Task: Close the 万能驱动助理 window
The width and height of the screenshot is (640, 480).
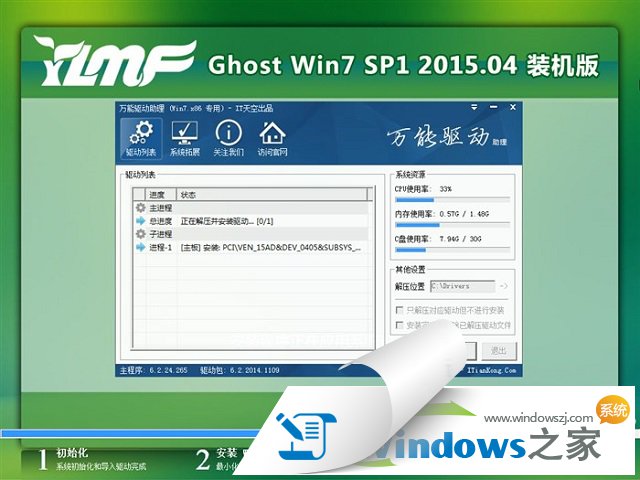Action: tap(513, 107)
